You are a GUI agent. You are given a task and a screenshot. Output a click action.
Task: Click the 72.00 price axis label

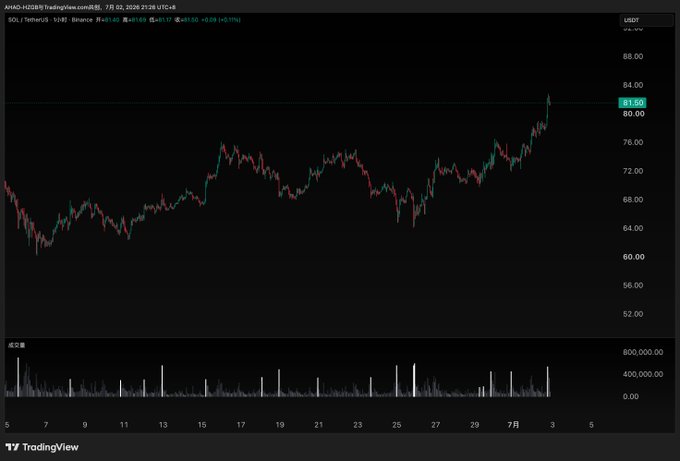633,171
